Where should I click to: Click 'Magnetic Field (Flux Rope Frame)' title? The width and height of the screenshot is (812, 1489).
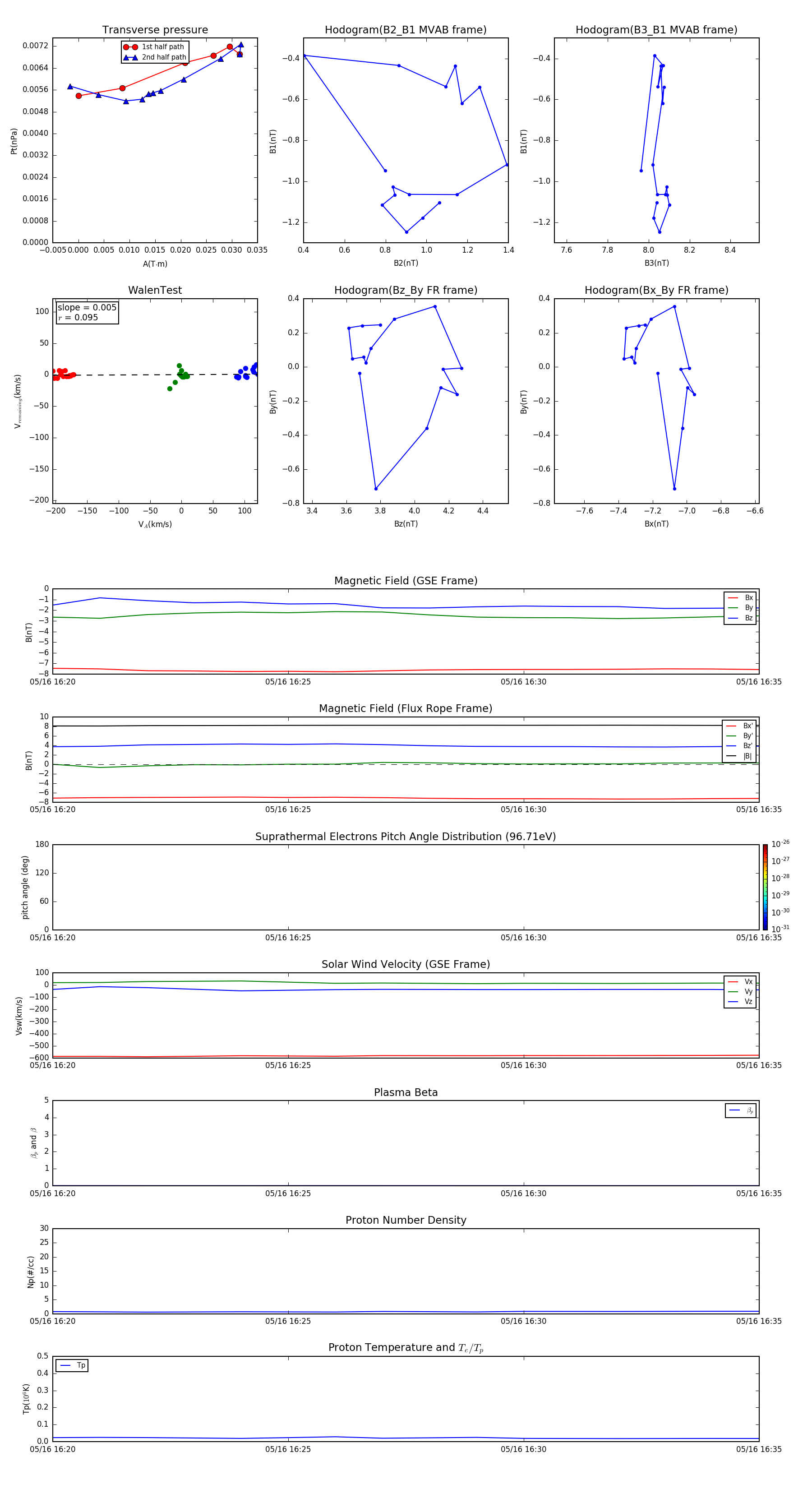click(406, 709)
